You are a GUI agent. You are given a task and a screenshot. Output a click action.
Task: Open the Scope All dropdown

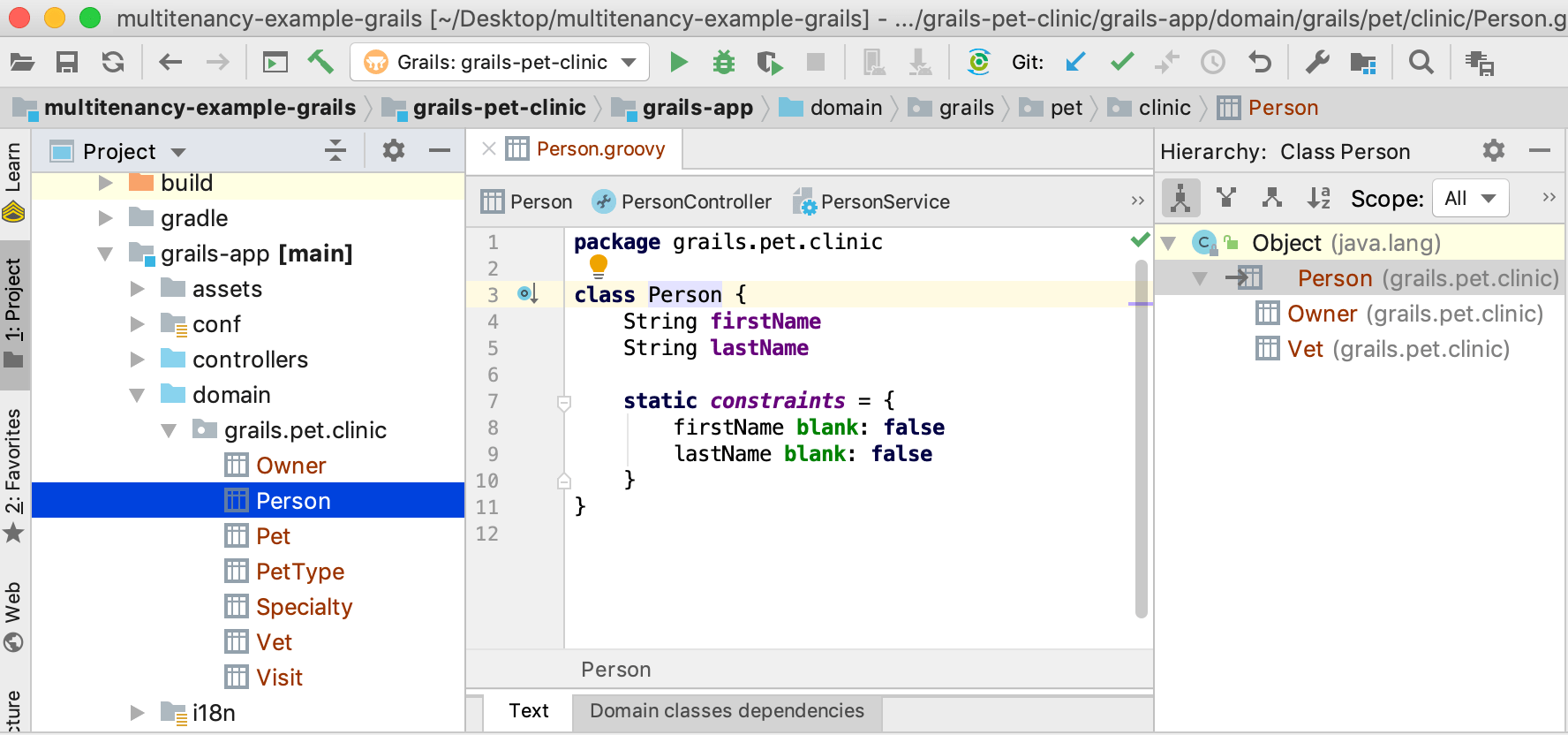tap(1470, 198)
